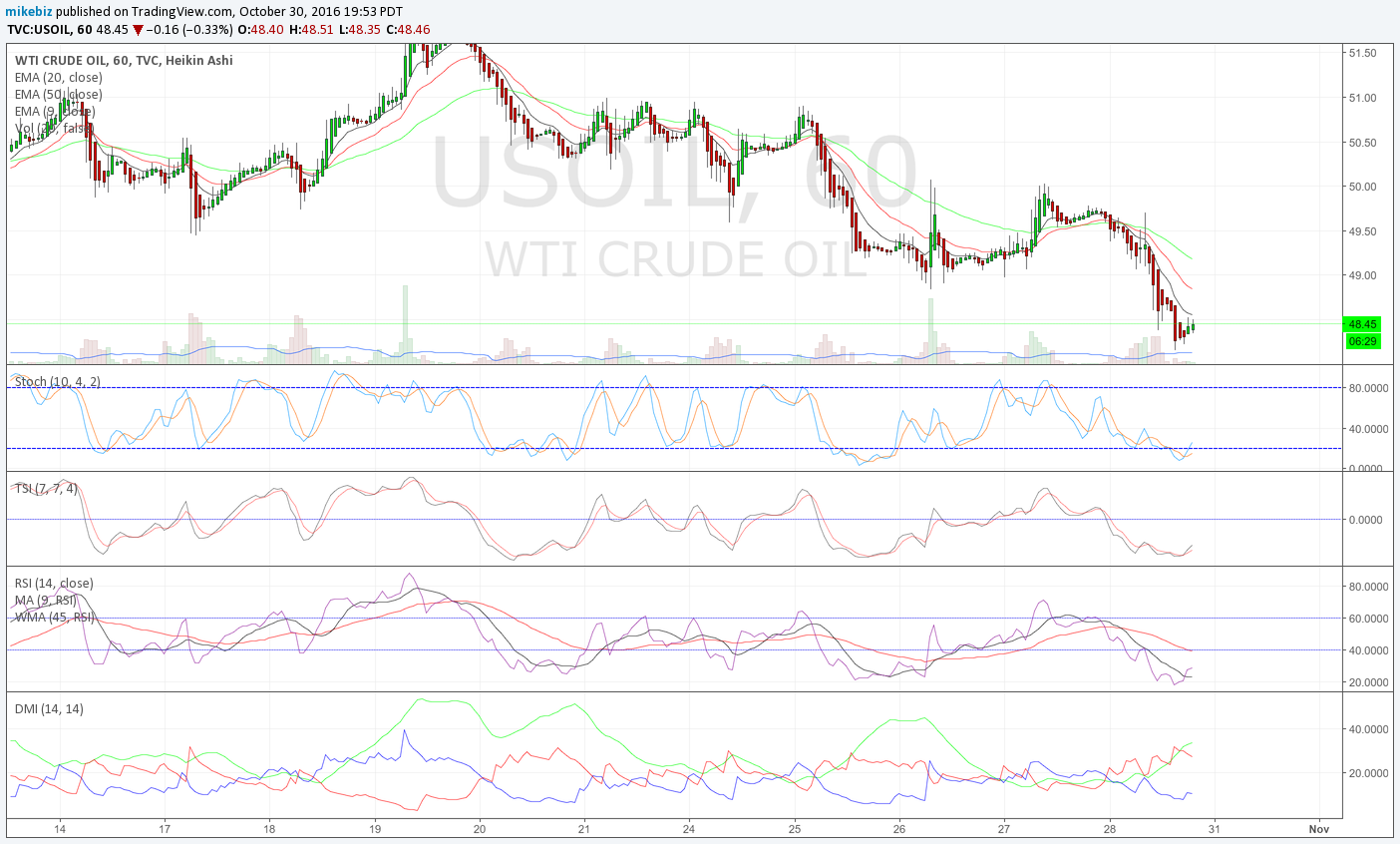Click the 50.00 price axis label

coord(1362,187)
